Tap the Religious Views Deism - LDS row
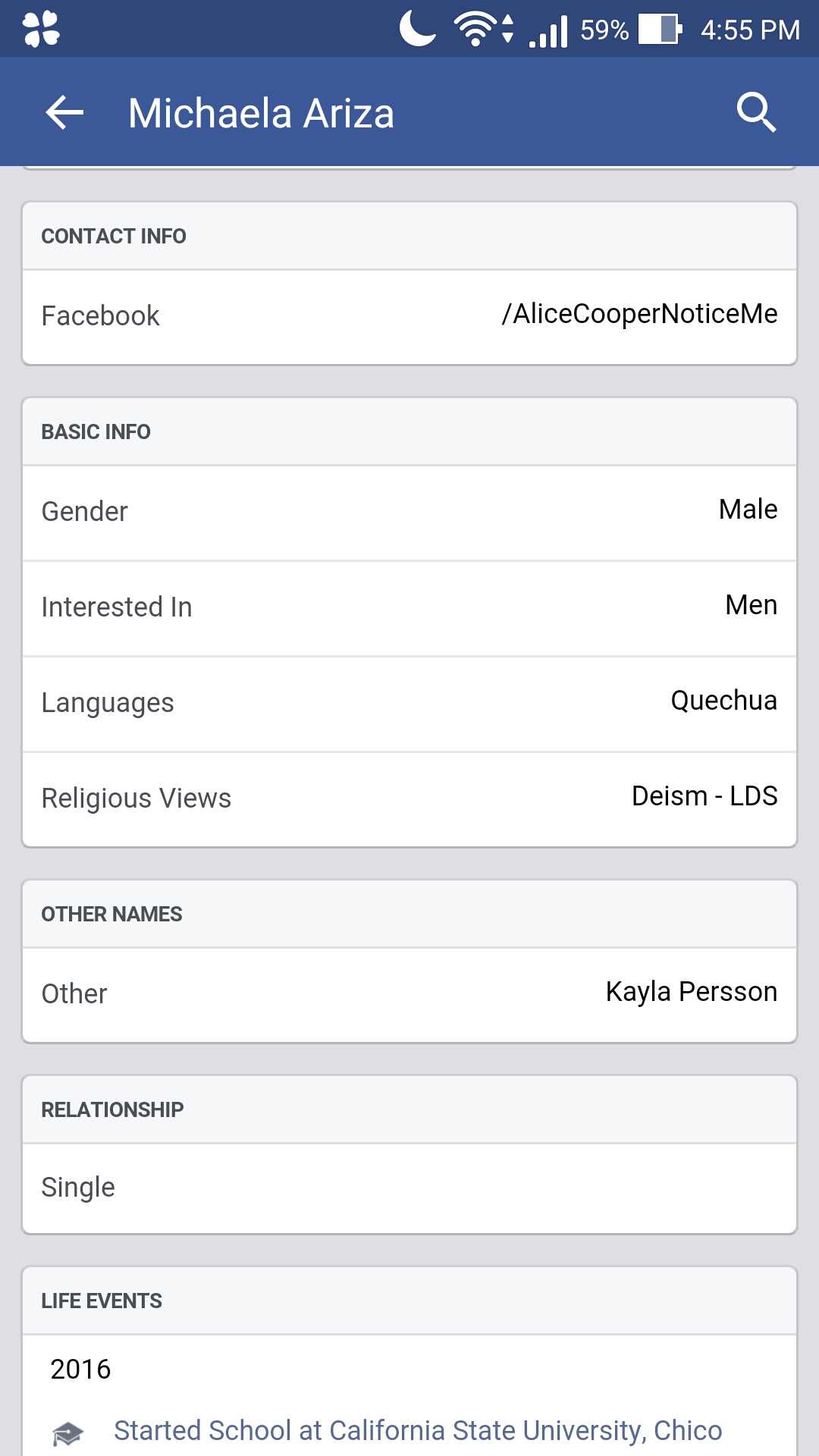819x1456 pixels. (409, 799)
